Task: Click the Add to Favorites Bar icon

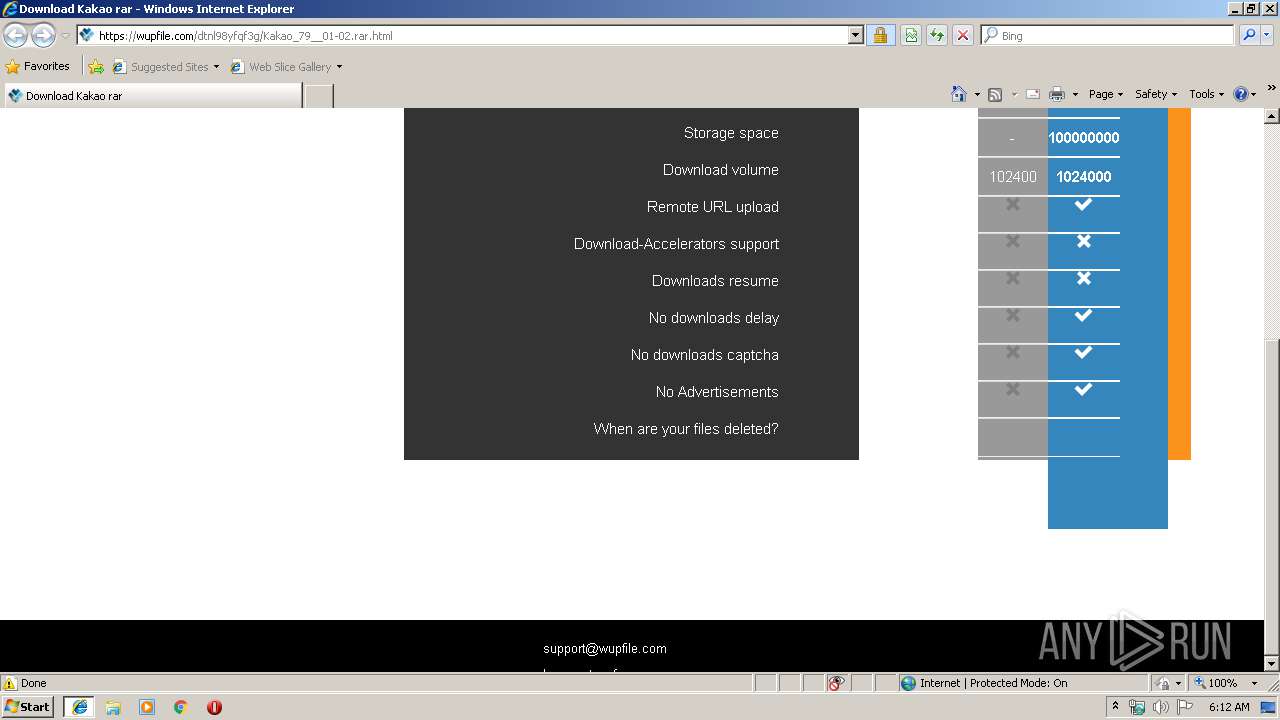Action: click(96, 67)
